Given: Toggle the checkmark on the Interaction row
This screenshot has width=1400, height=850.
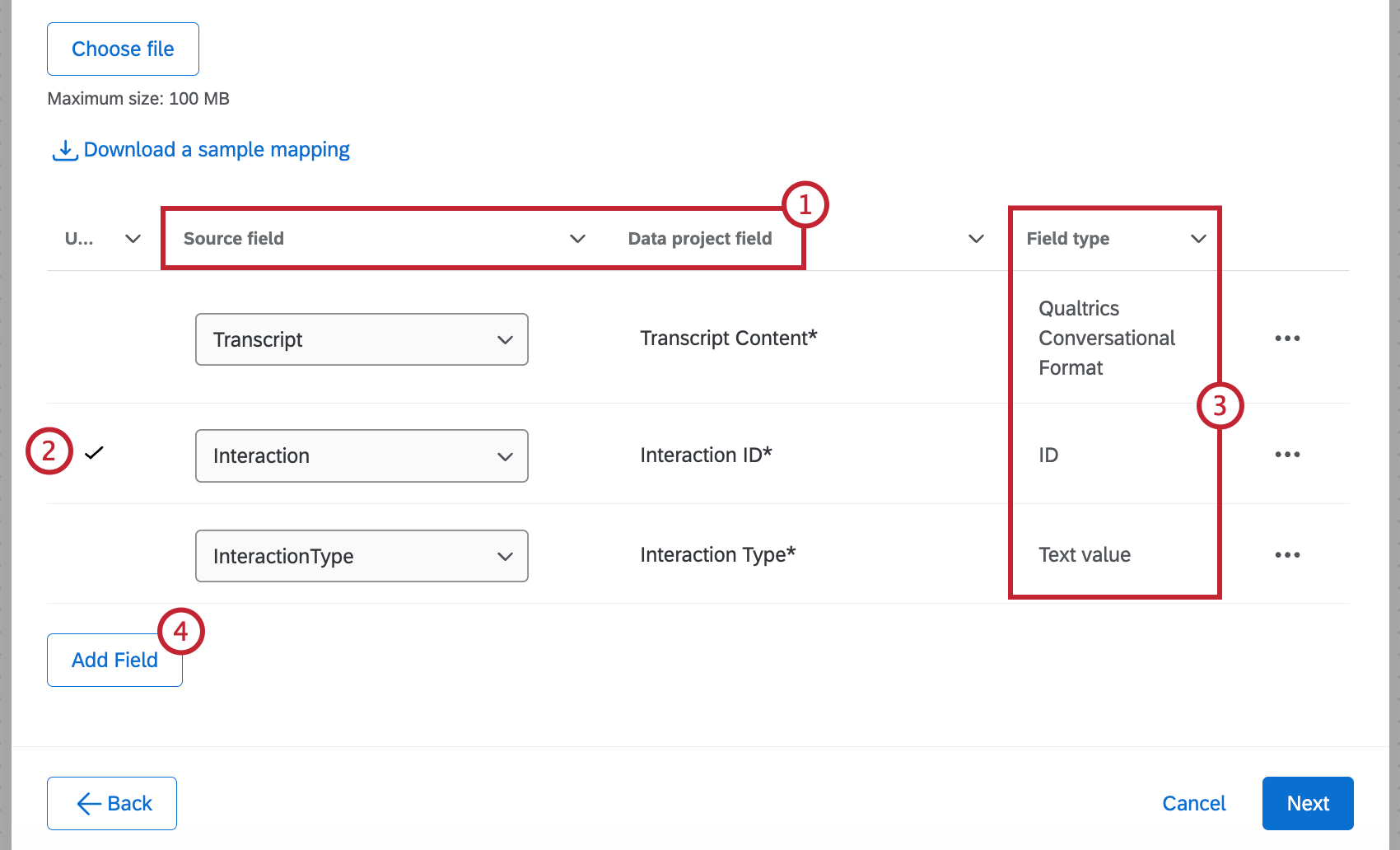Looking at the screenshot, I should [96, 452].
